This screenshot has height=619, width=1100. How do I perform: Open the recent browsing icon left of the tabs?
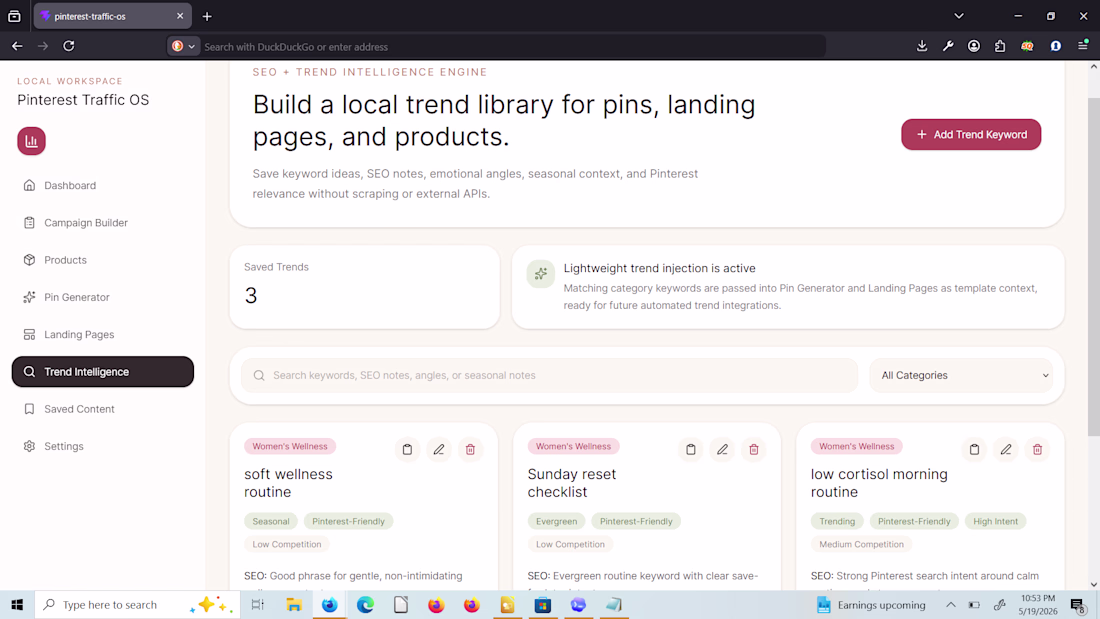[x=14, y=16]
